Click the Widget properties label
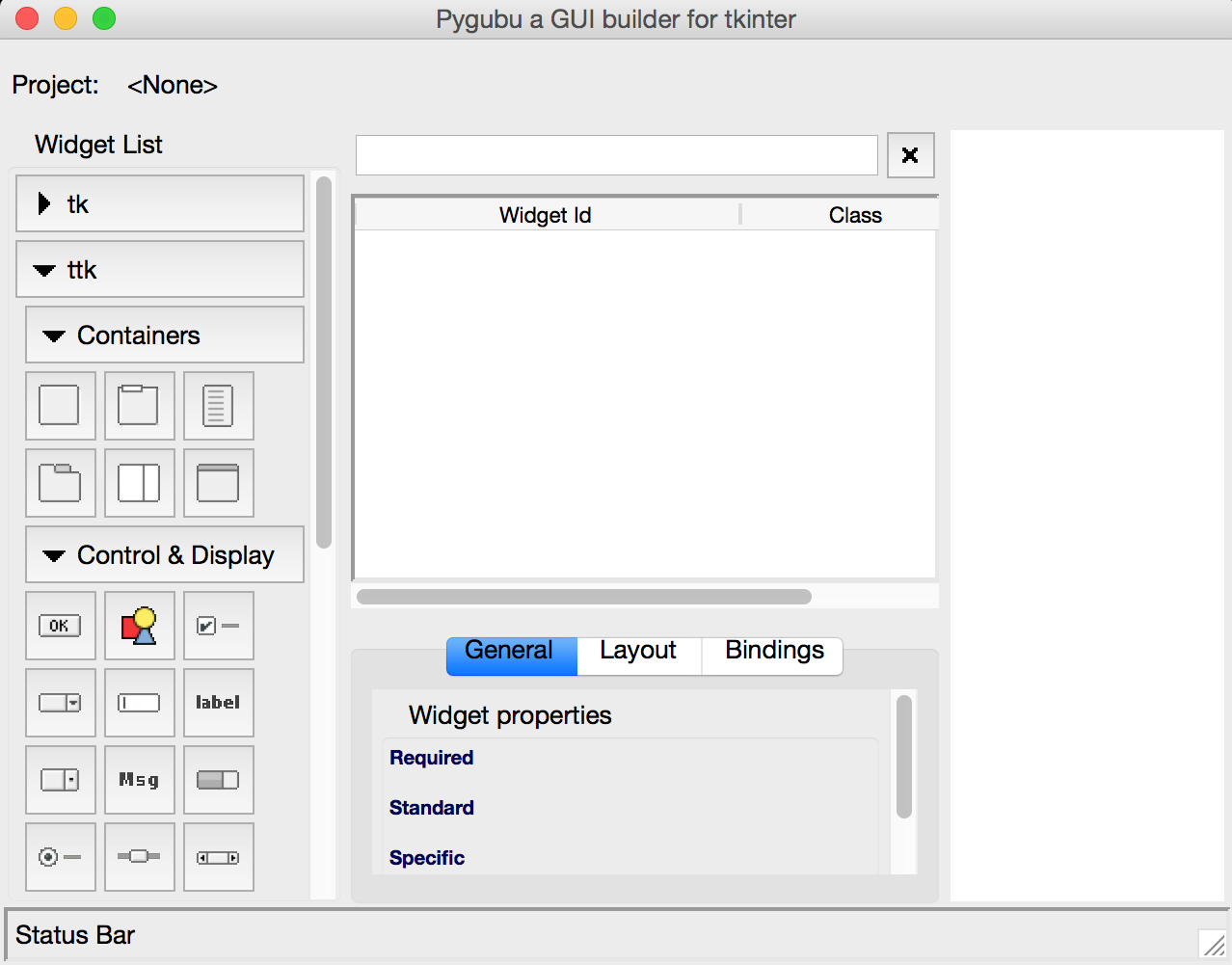Screen dimensions: 1232x965 (510, 715)
